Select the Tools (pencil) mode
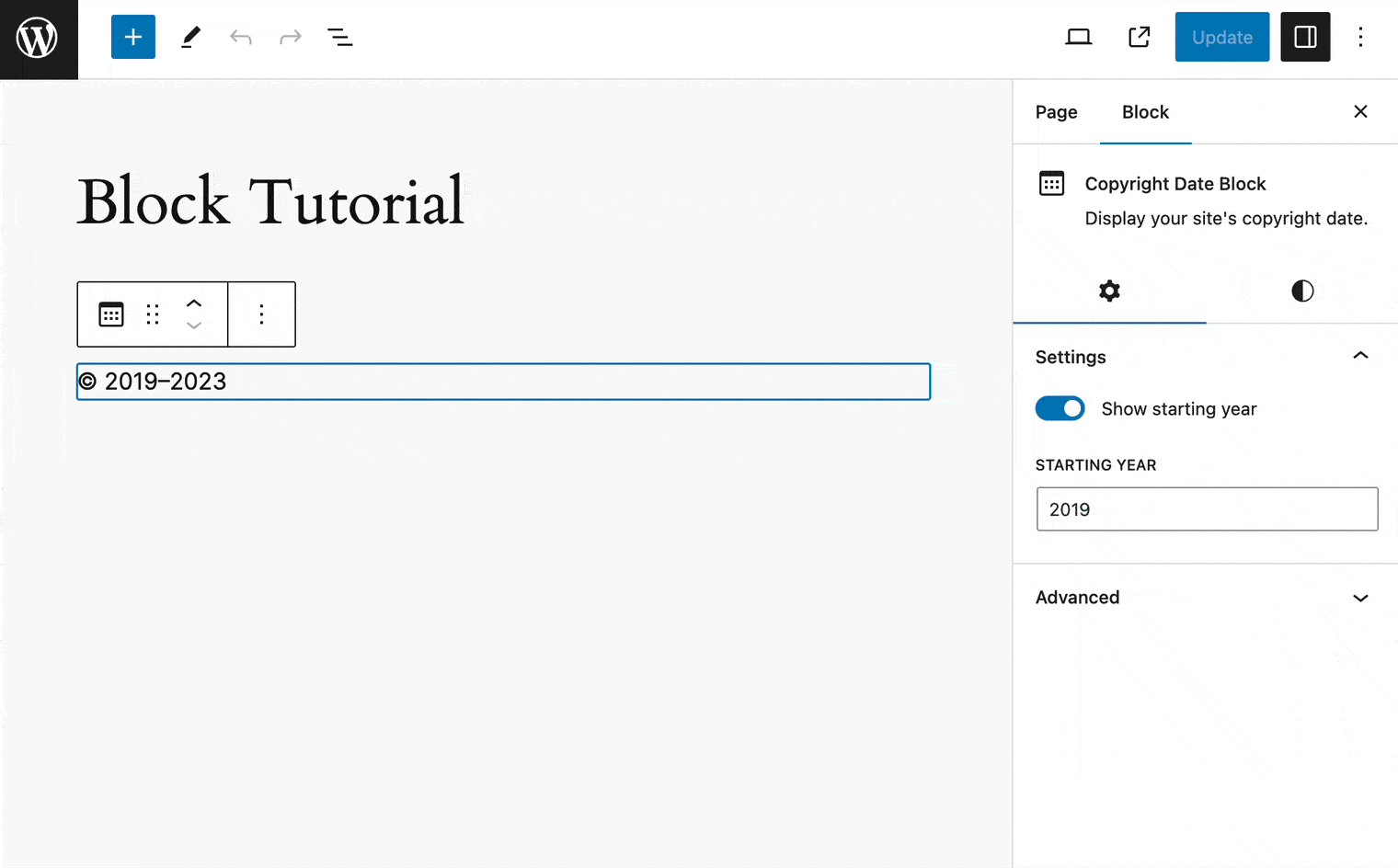This screenshot has width=1398, height=868. click(191, 37)
